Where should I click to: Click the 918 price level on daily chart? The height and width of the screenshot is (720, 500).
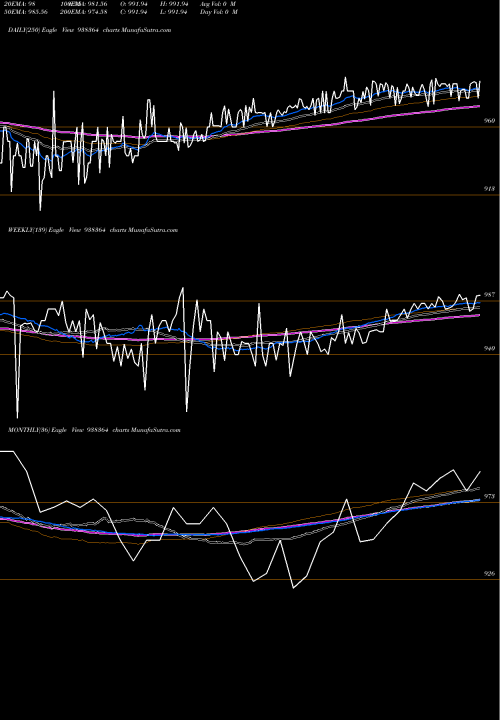489,189
